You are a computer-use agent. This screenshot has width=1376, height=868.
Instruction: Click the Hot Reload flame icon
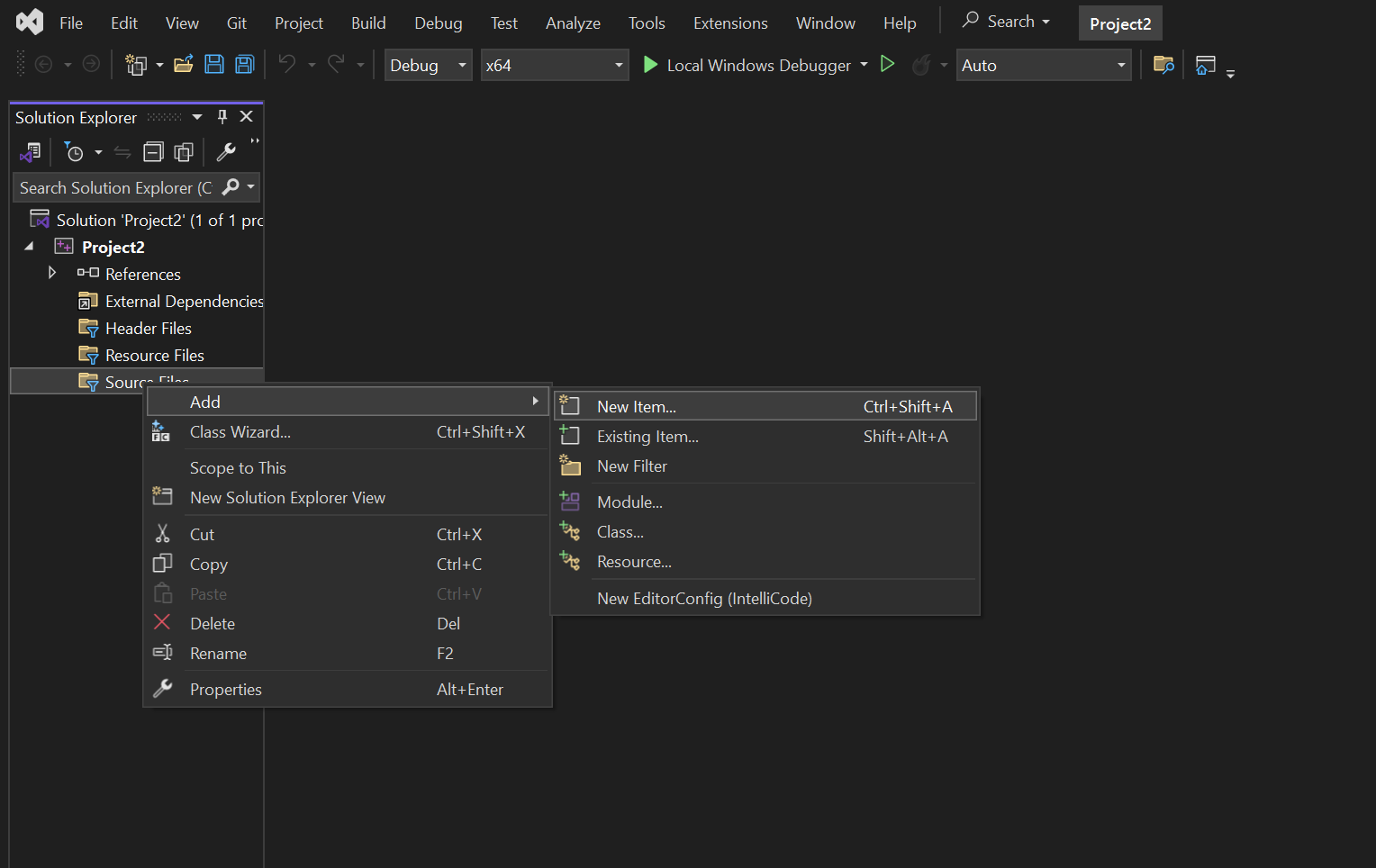pyautogui.click(x=921, y=65)
